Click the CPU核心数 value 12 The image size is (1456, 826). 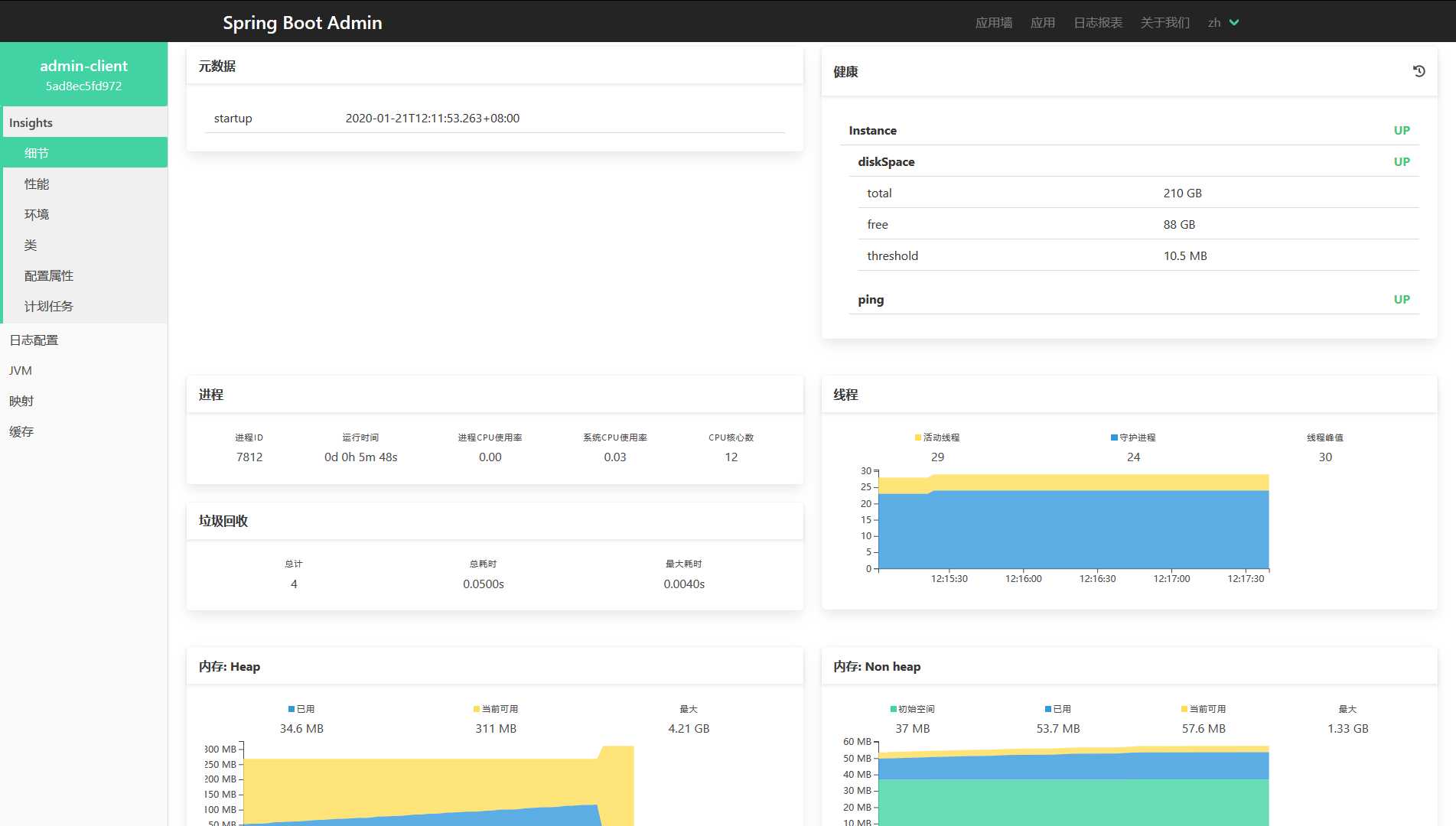(x=731, y=457)
